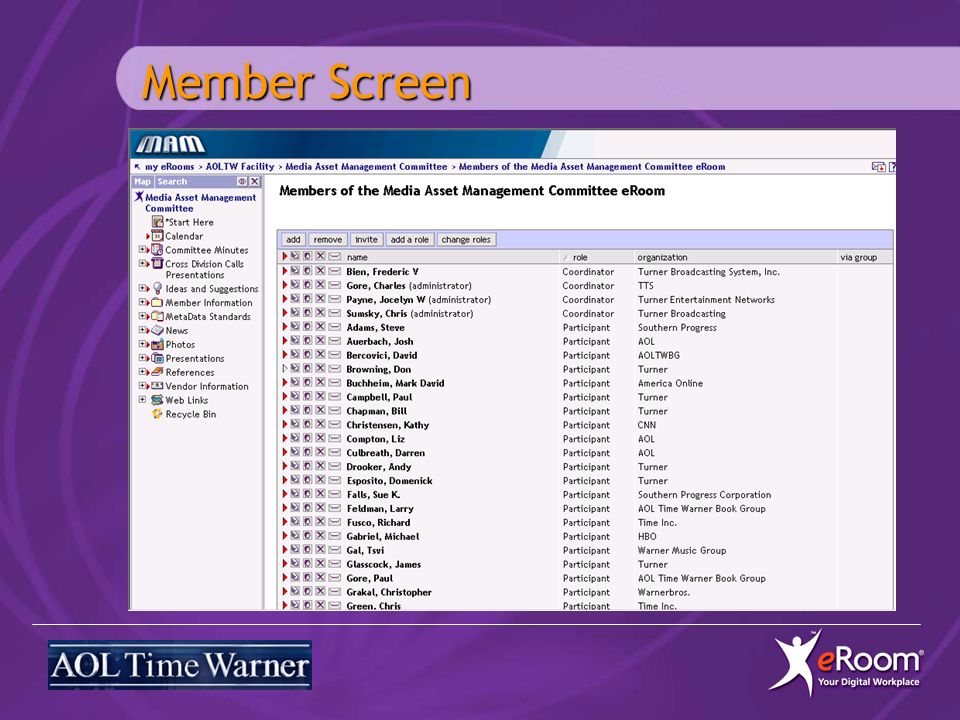Click the lightbulb Ideas and Suggestions icon
The height and width of the screenshot is (720, 960).
[x=157, y=288]
